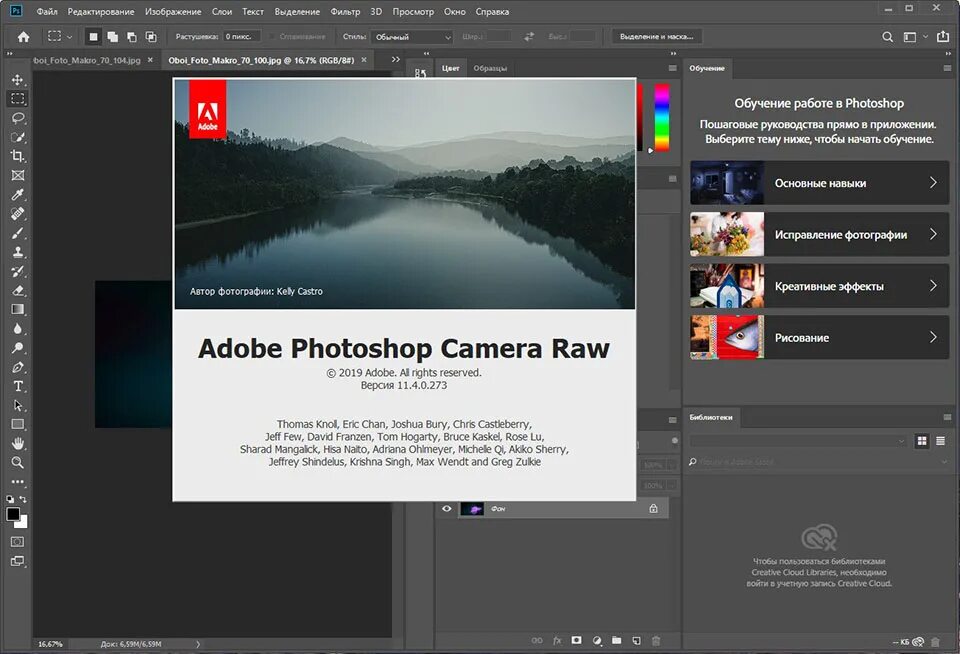Open the Edit Toolbar three-dots menu

tap(18, 482)
